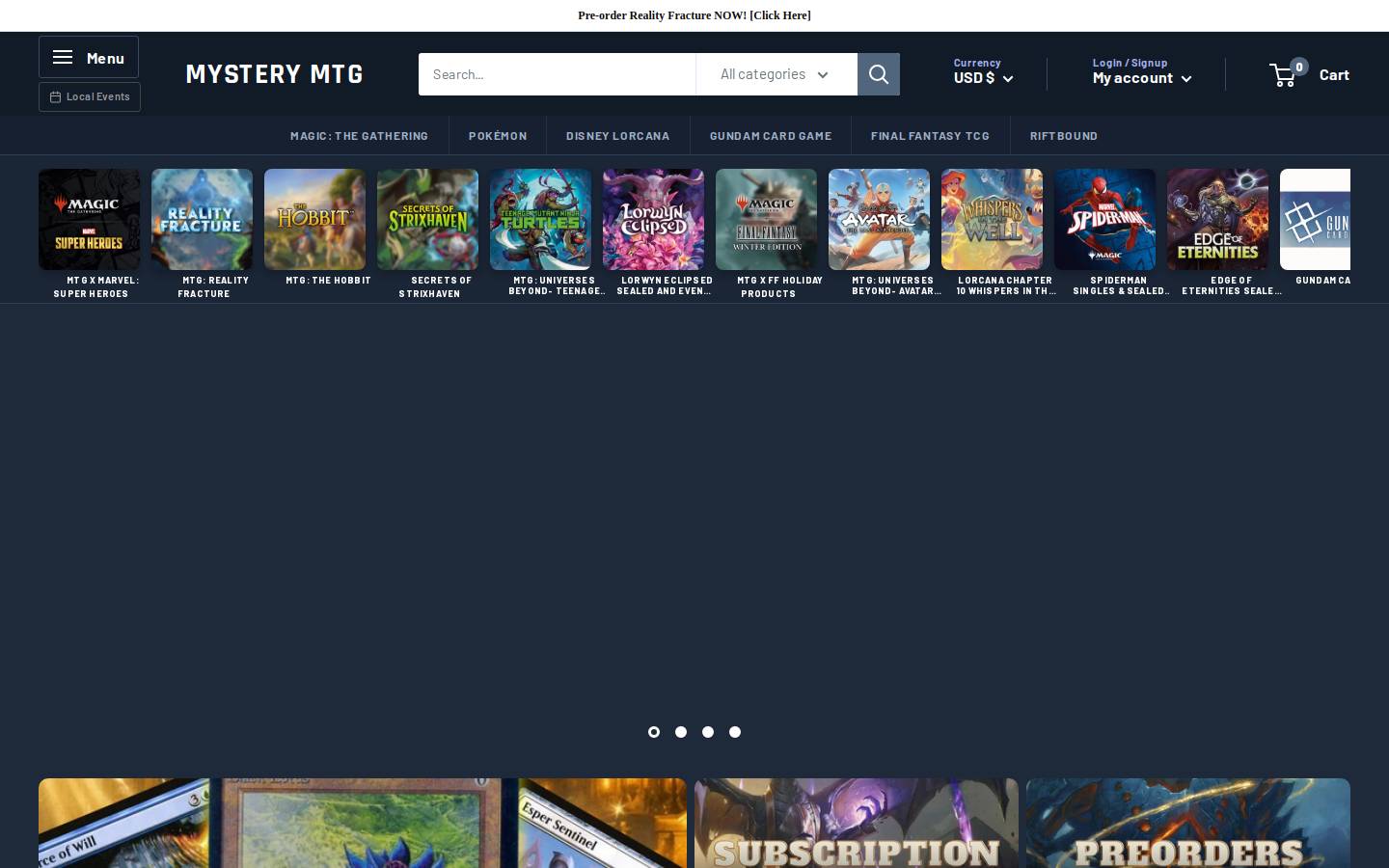This screenshot has width=1389, height=868.
Task: Open the Lorwyn Eclipsed tile
Action: pyautogui.click(x=653, y=219)
